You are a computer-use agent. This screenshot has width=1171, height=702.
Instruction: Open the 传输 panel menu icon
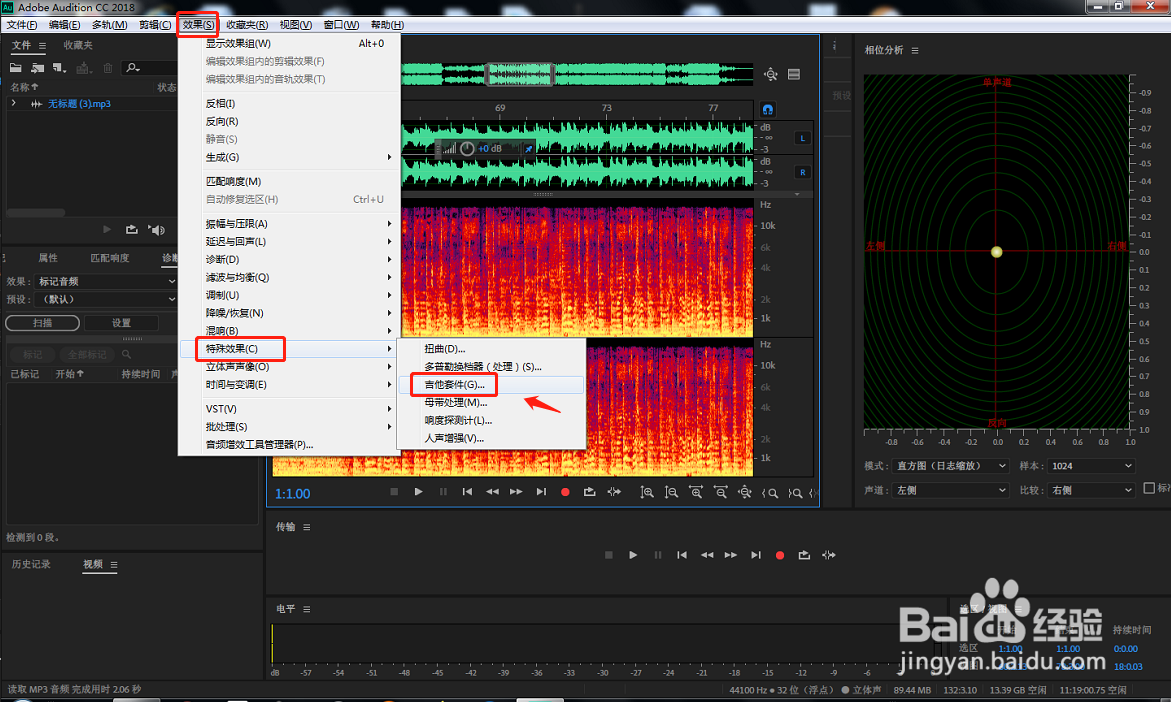(x=306, y=527)
